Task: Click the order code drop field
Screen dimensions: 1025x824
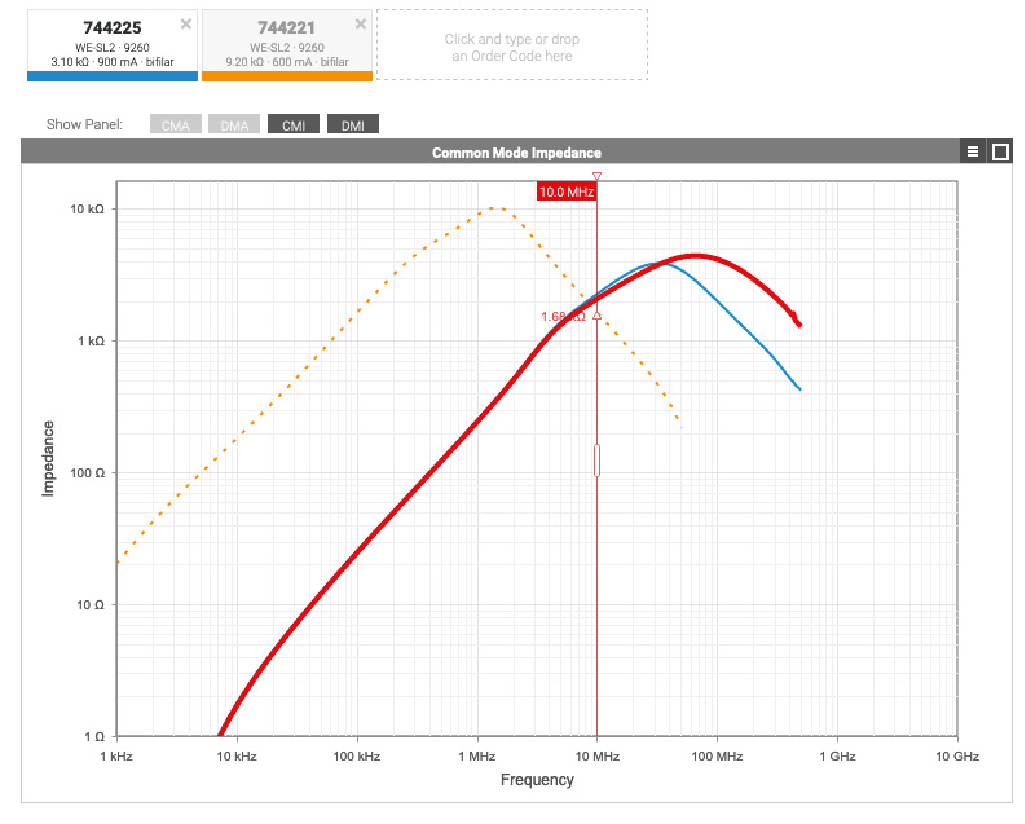Action: tap(512, 47)
